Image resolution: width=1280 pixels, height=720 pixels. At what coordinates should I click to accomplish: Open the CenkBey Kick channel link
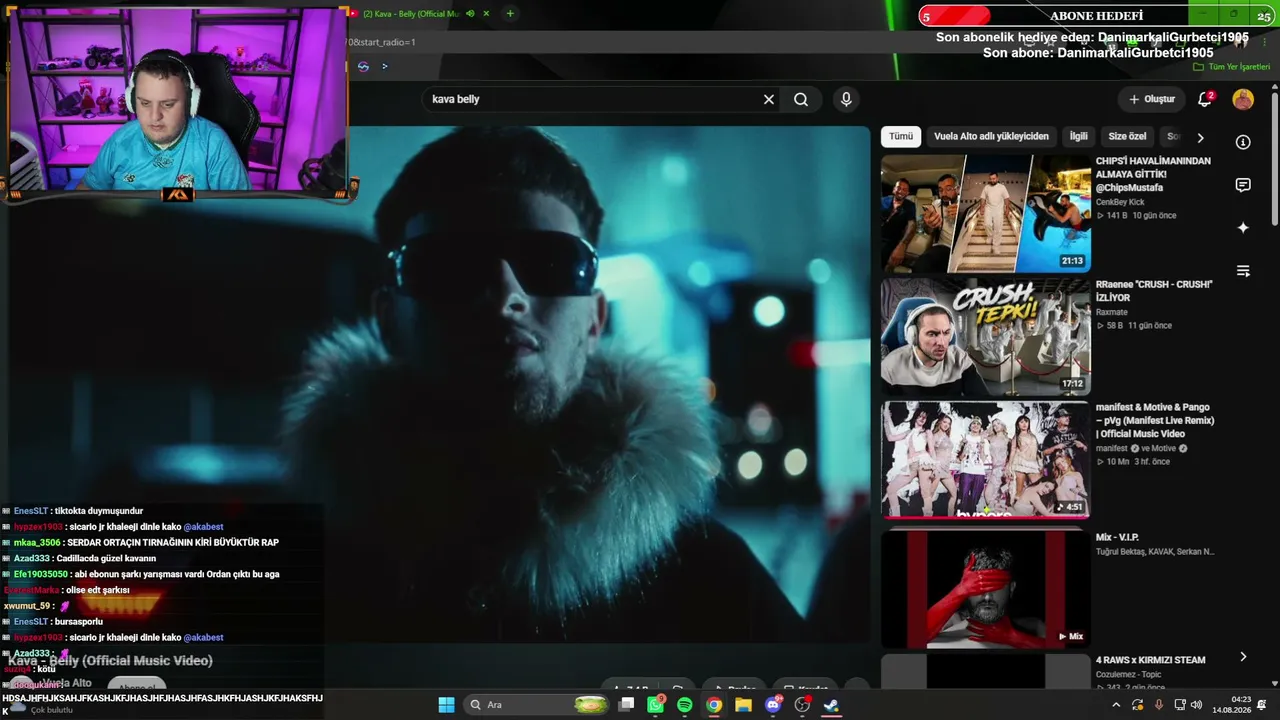(x=1120, y=202)
